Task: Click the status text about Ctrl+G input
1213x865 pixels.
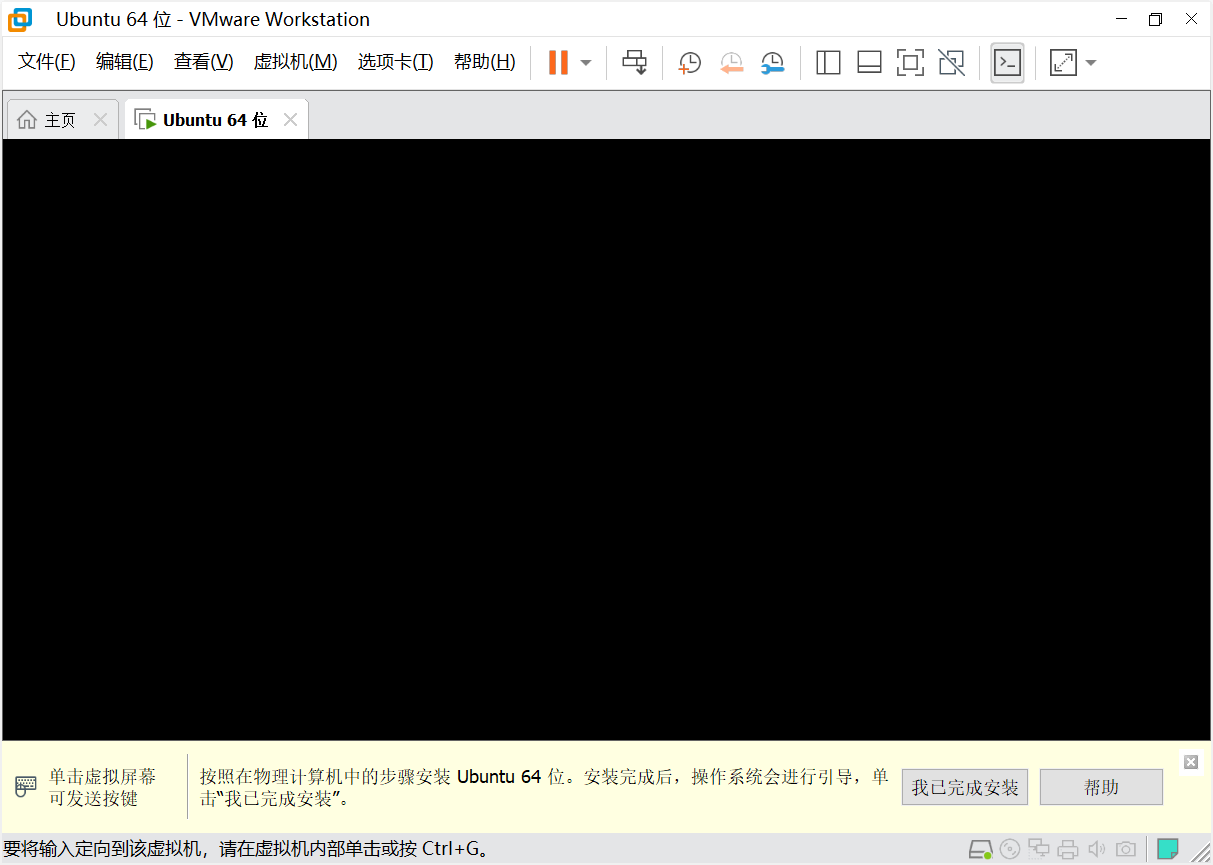Action: 247,849
